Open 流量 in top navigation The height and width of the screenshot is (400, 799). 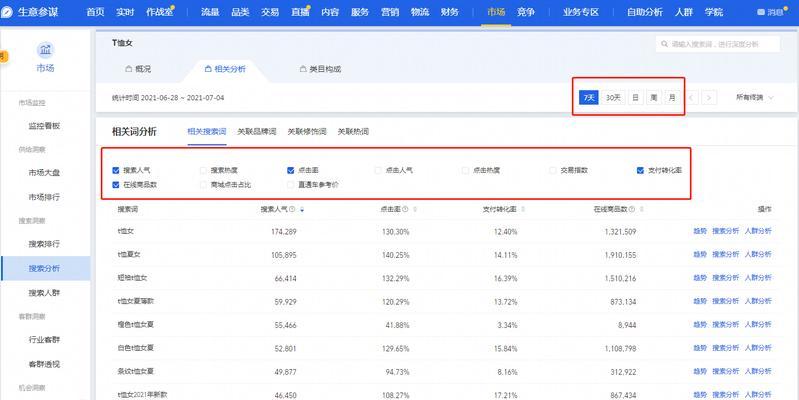click(210, 12)
